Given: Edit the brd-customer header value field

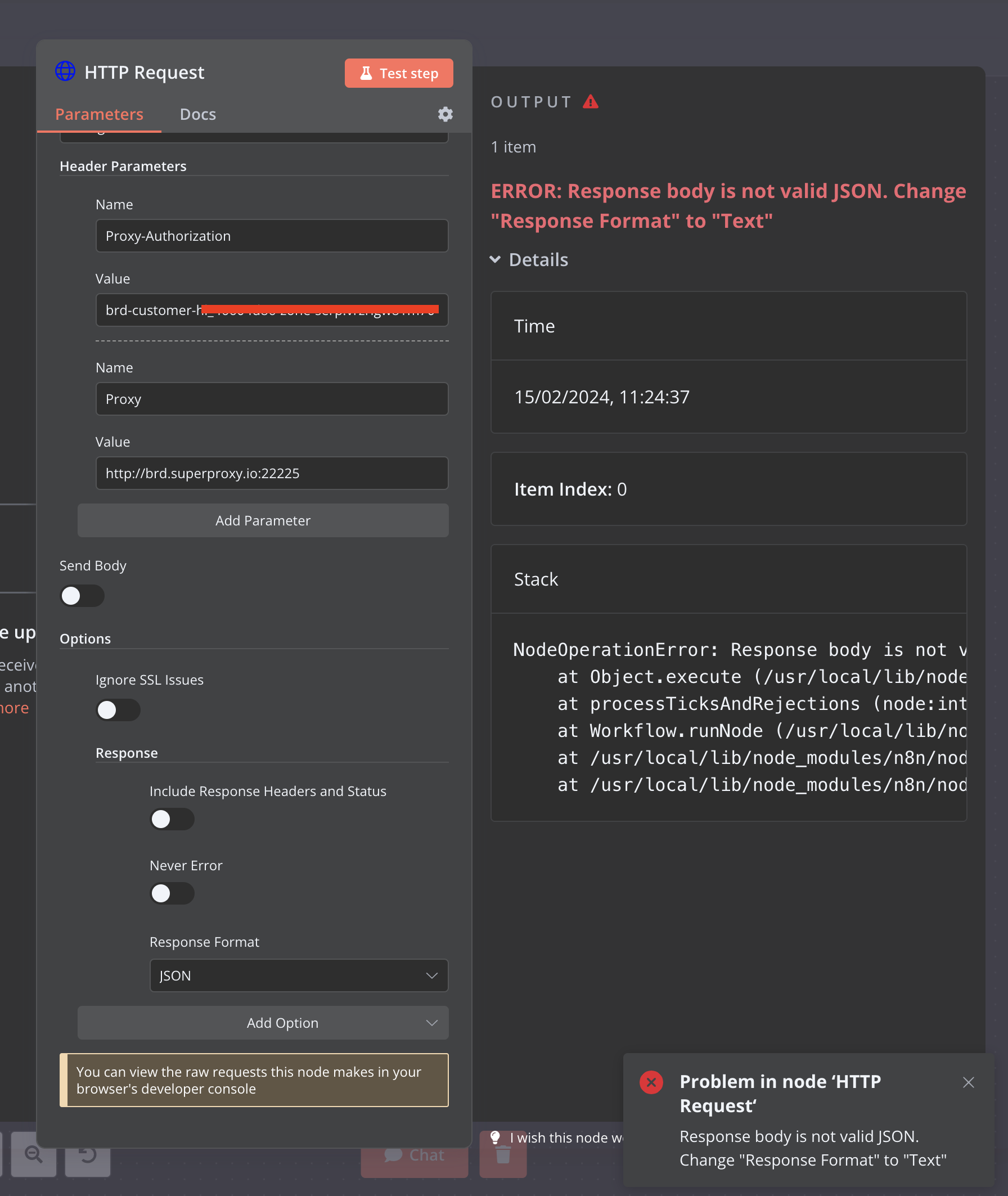Looking at the screenshot, I should click(272, 311).
